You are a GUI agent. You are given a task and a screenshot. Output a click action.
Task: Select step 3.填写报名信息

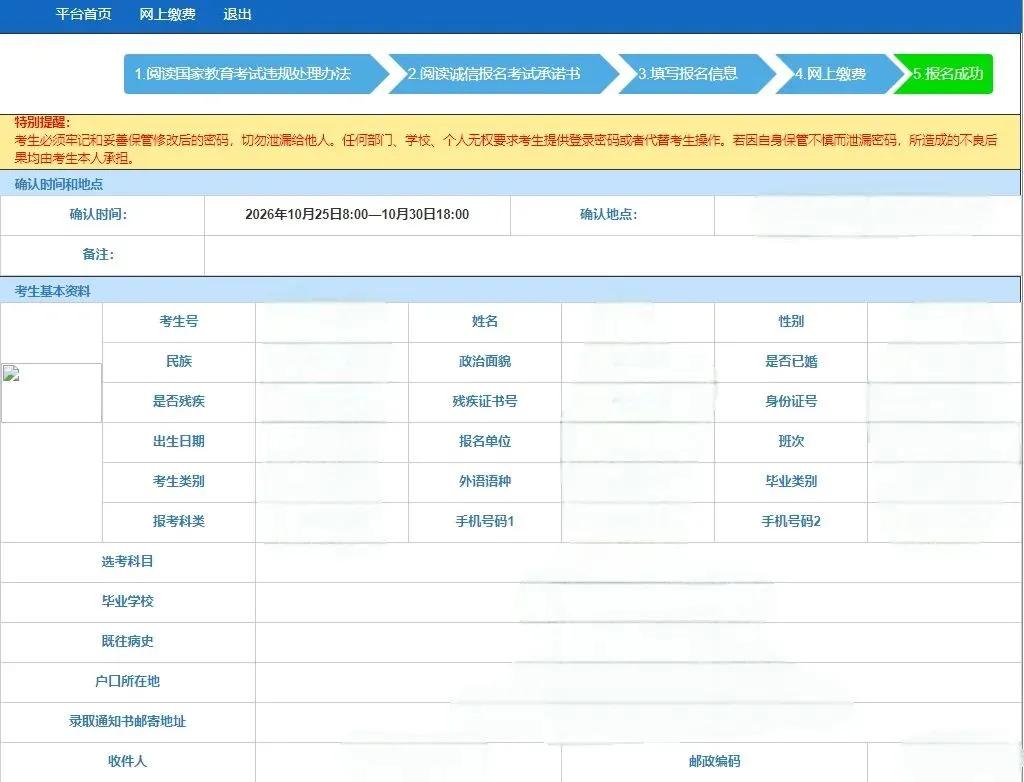[696, 74]
